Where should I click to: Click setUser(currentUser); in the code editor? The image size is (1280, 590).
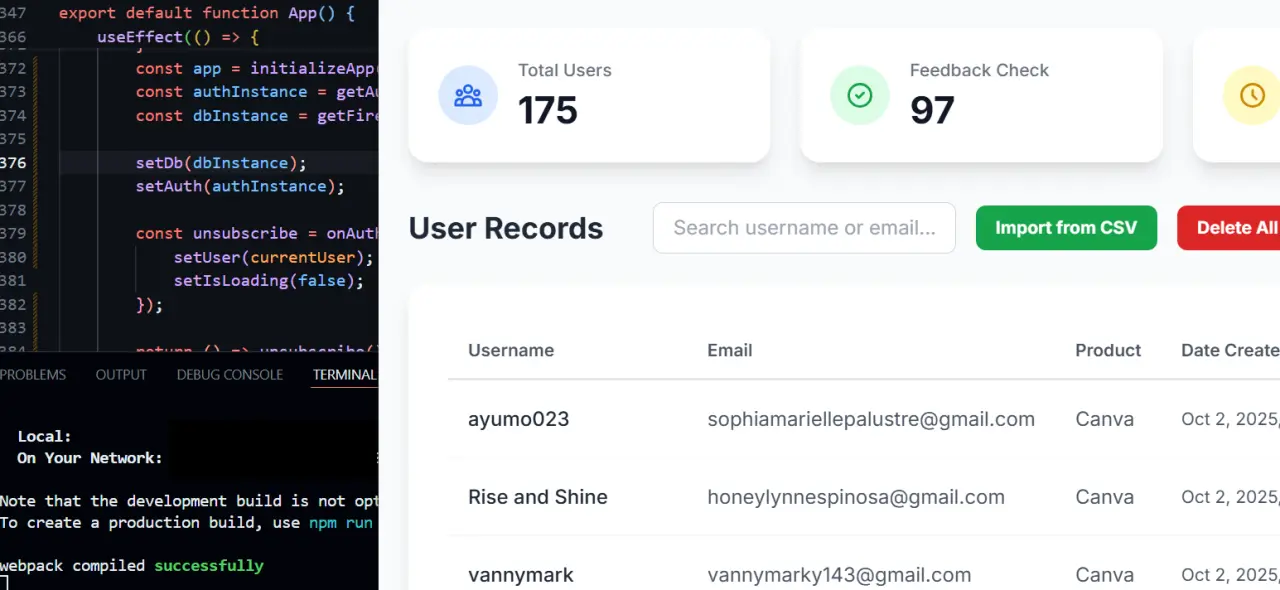[x=273, y=257]
